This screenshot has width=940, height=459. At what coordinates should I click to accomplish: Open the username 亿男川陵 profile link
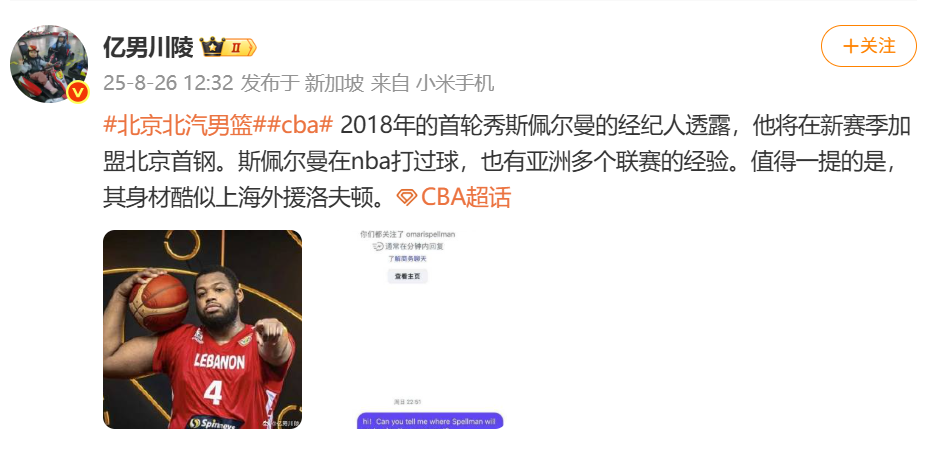(x=148, y=47)
